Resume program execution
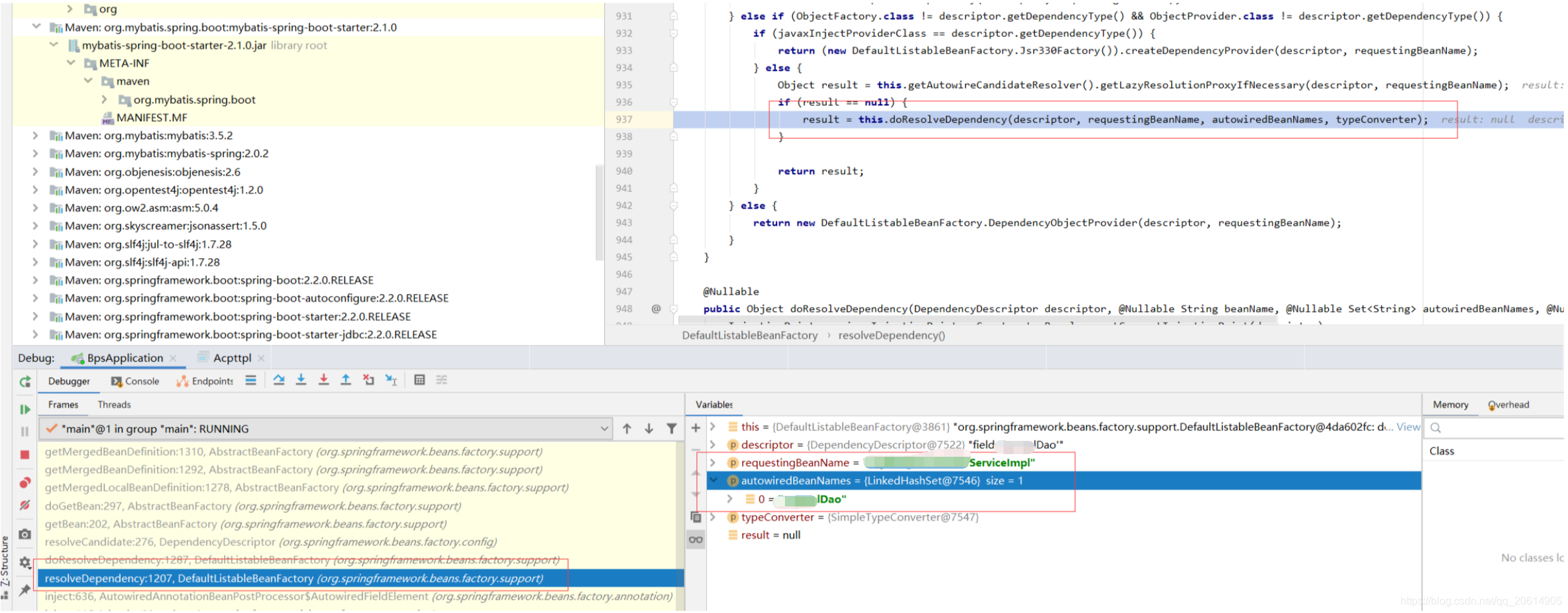Screen dimensions: 1568x613 click(25, 408)
